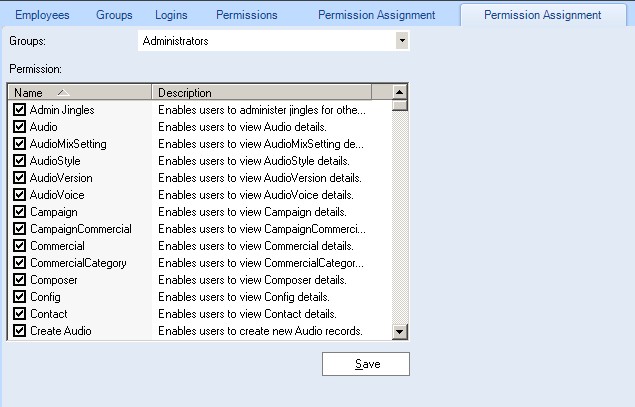Click the vertical scrollbar thumb
Viewport: 635px width, 407px height.
click(399, 105)
